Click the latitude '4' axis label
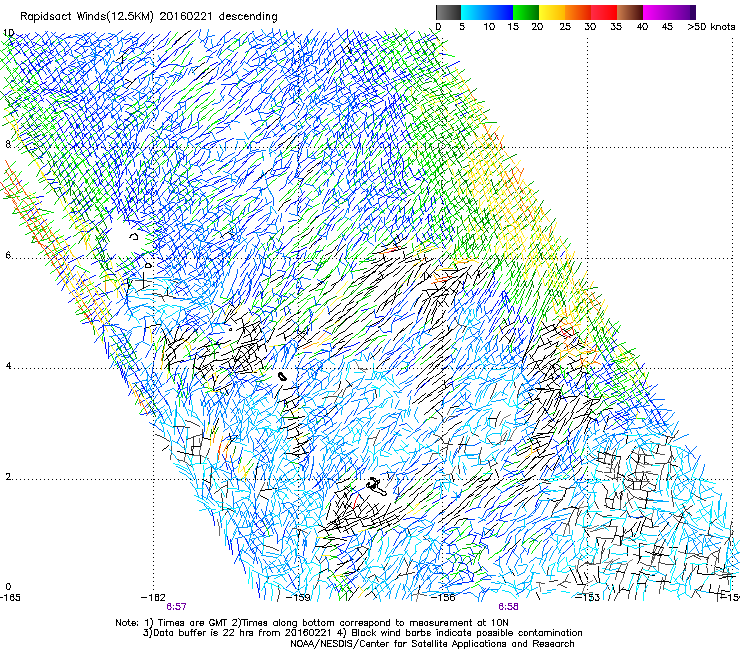Screen dimensions: 740x650 point(8,366)
